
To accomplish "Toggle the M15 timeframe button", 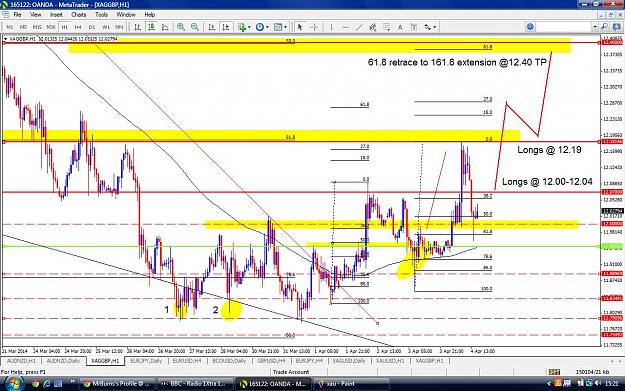I will (37, 27).
